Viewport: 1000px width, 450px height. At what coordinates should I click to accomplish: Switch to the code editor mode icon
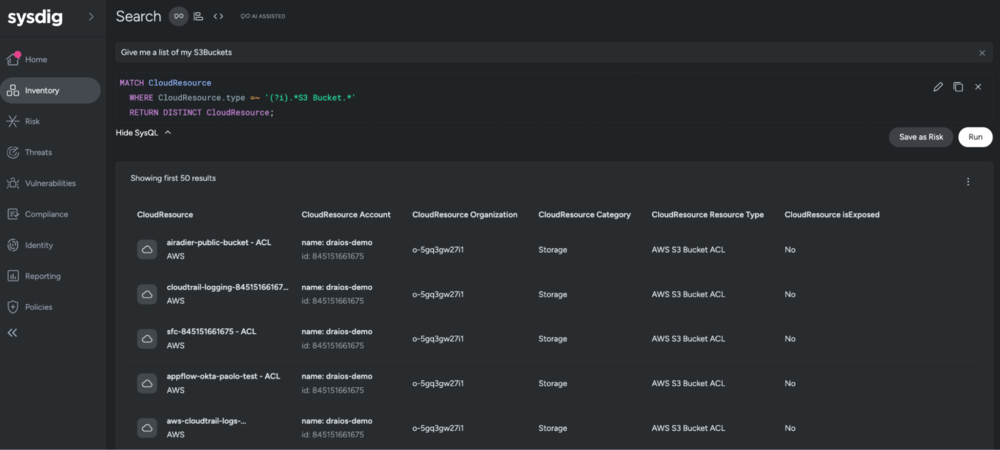218,17
